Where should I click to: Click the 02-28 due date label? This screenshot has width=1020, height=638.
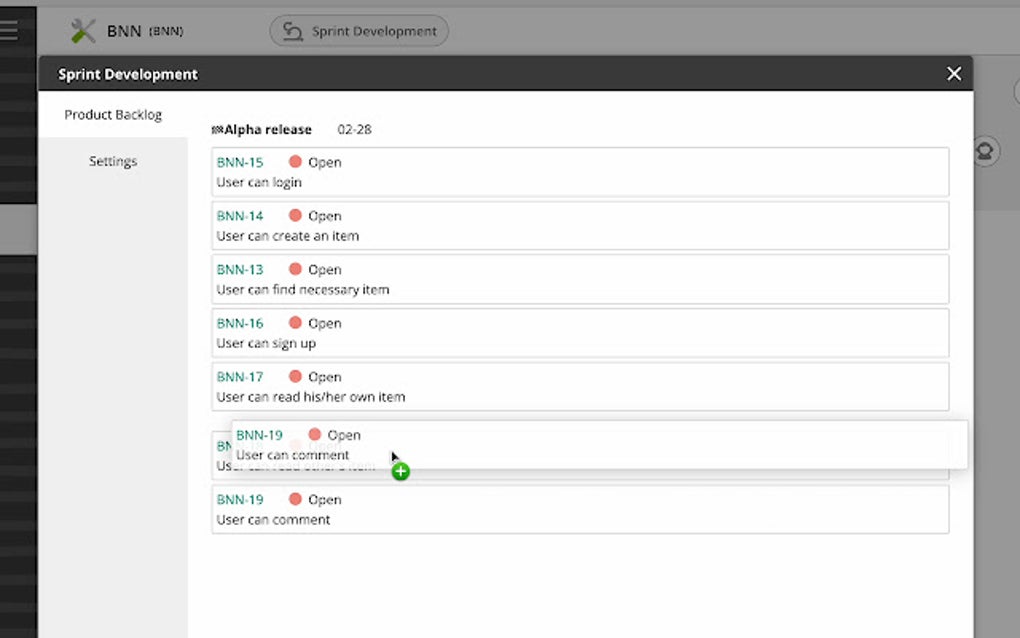[x=353, y=129]
